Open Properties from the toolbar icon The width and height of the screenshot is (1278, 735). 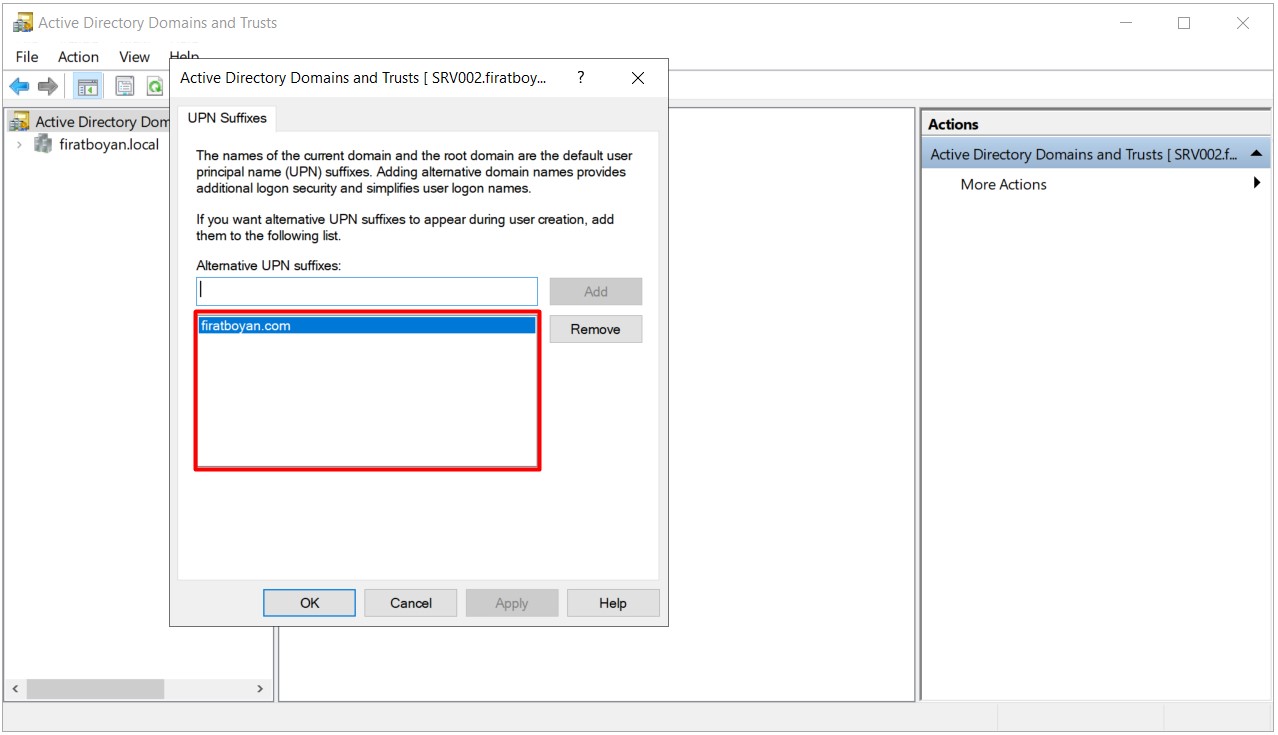pyautogui.click(x=124, y=87)
